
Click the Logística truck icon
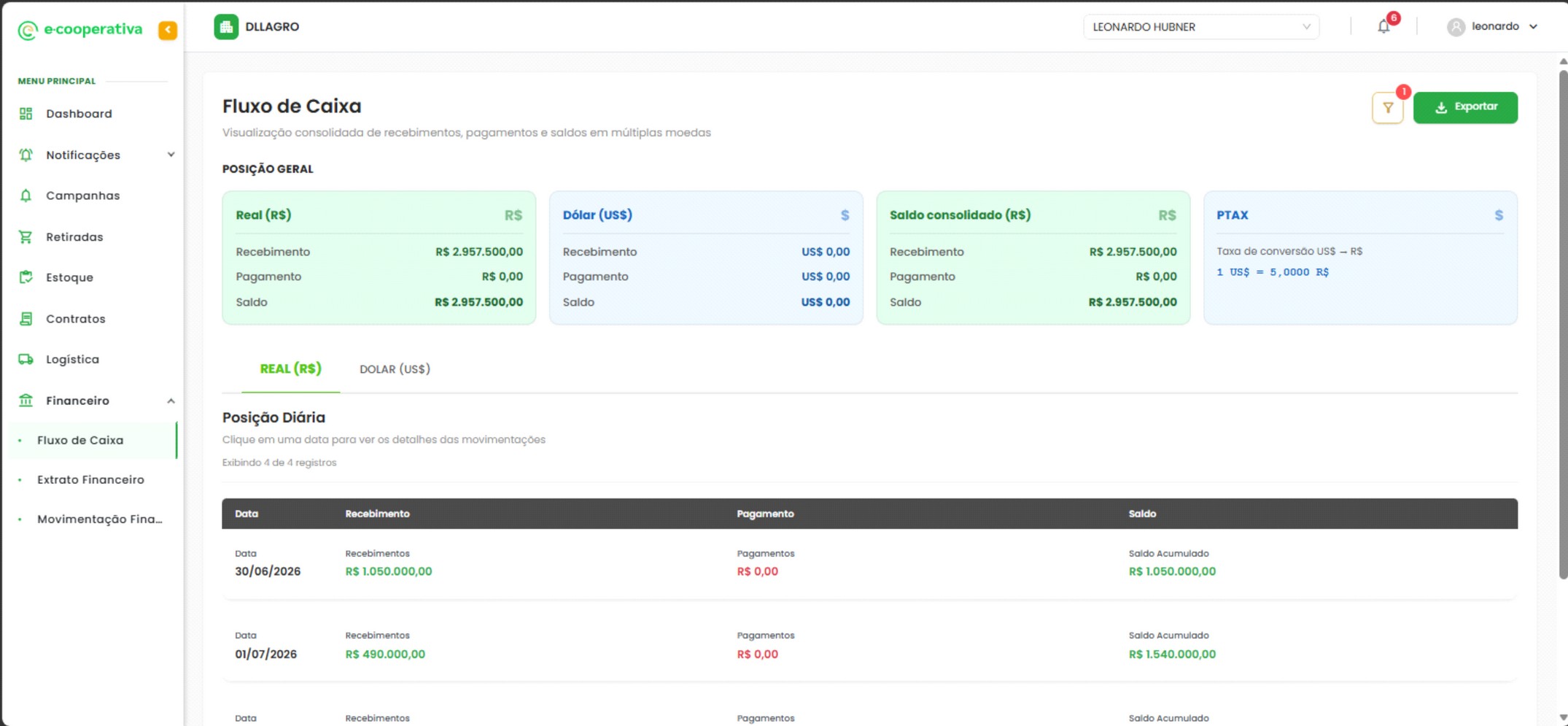click(x=26, y=359)
